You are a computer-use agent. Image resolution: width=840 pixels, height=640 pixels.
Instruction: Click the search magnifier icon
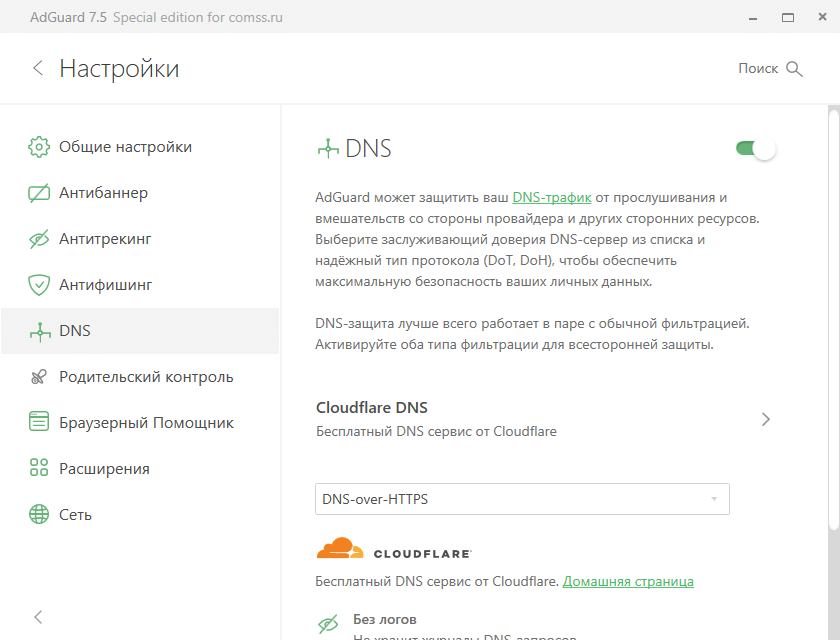pyautogui.click(x=795, y=69)
